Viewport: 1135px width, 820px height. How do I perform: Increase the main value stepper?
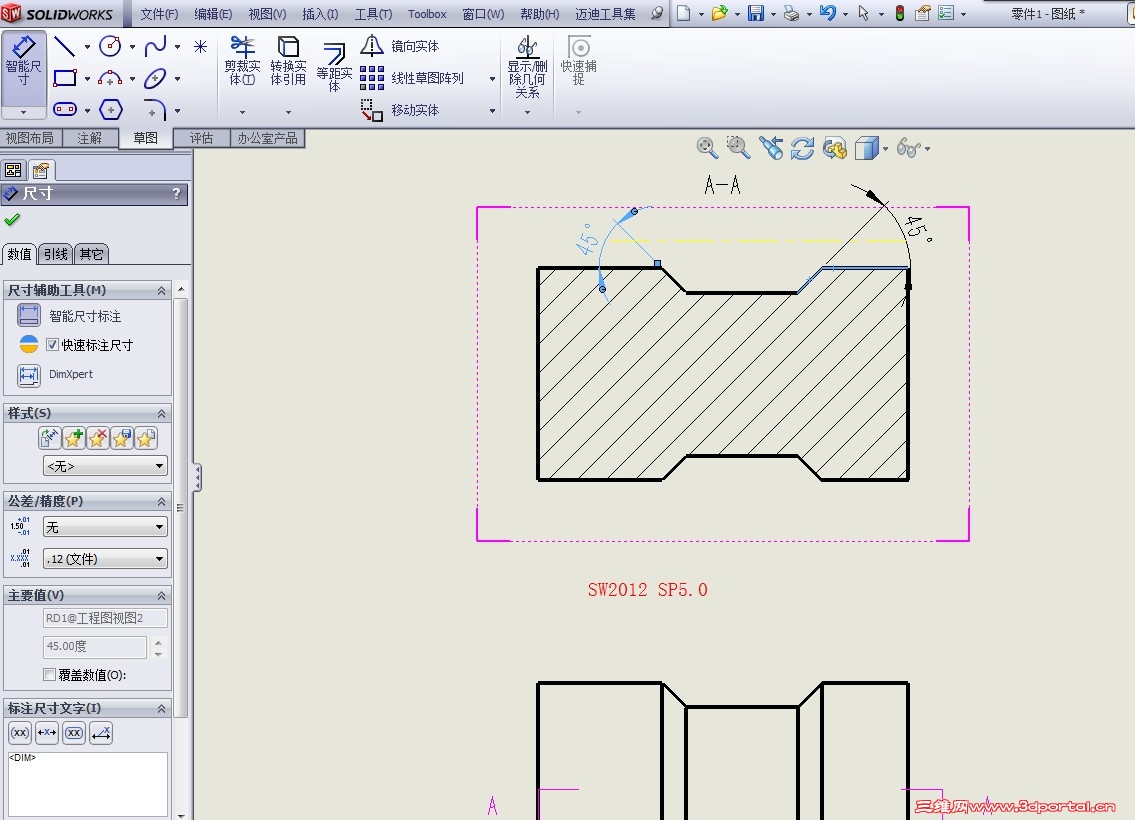click(159, 641)
